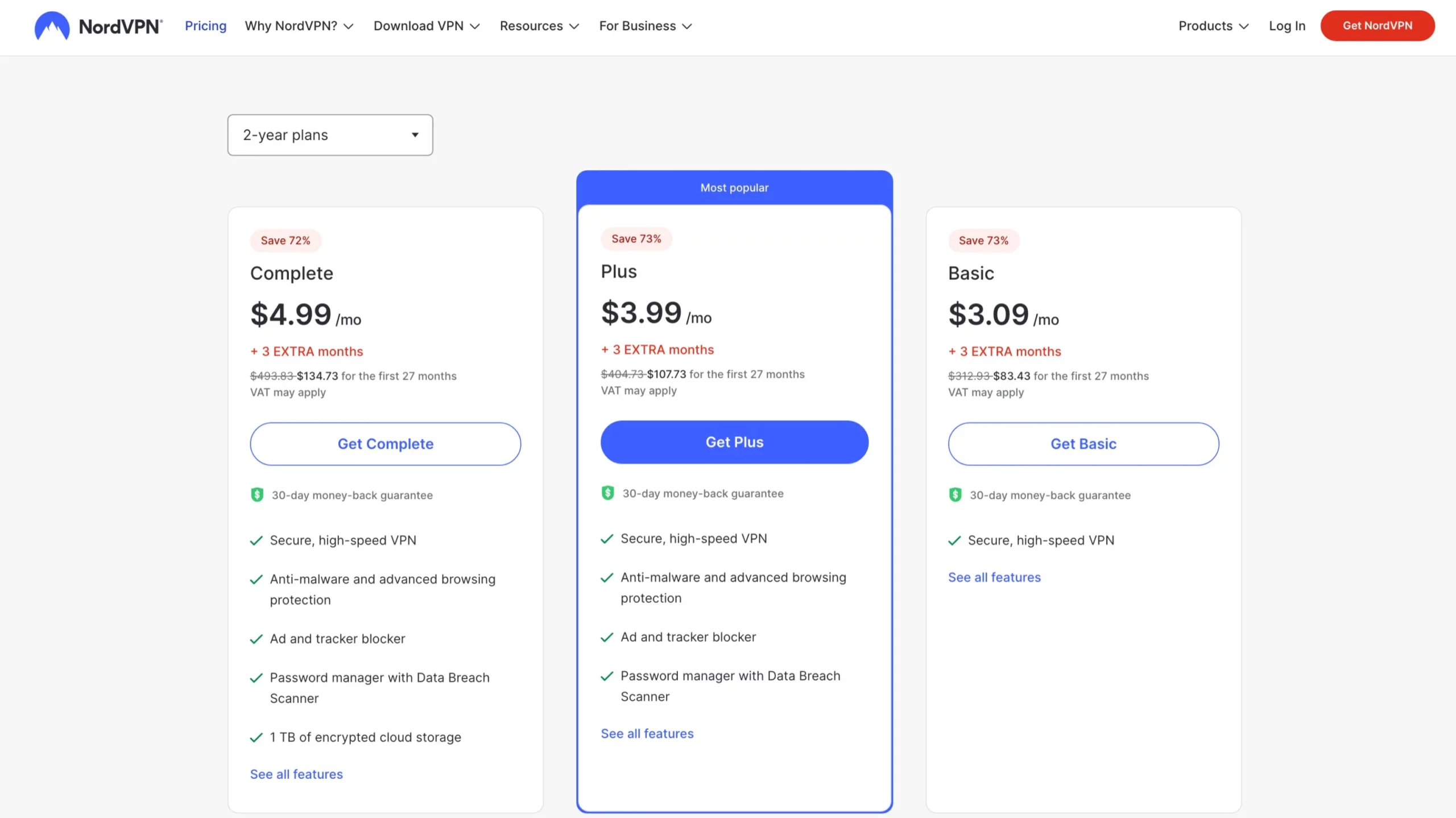Click the Most popular banner
The image size is (1456, 818).
pos(734,188)
